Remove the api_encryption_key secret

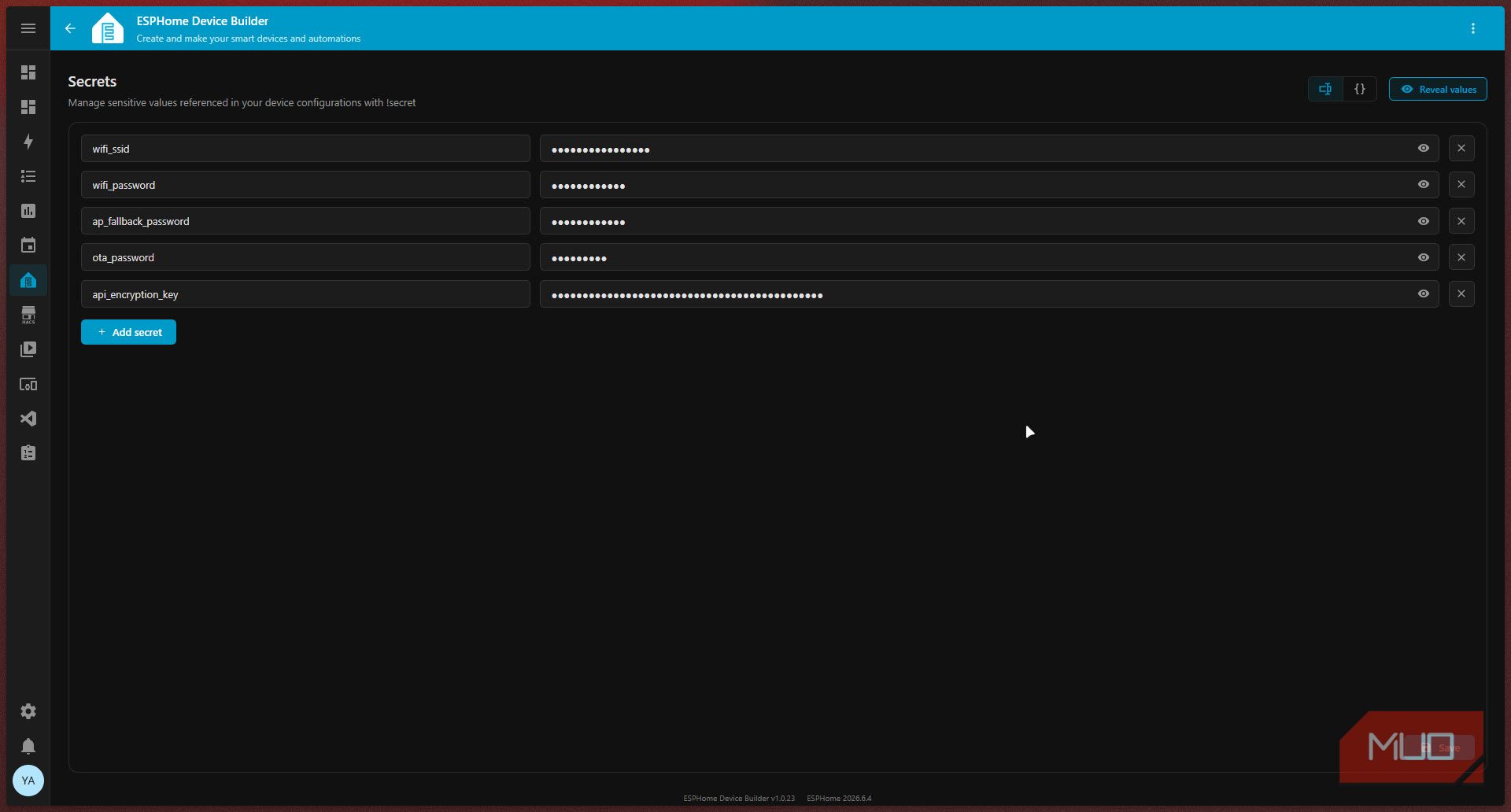1461,293
